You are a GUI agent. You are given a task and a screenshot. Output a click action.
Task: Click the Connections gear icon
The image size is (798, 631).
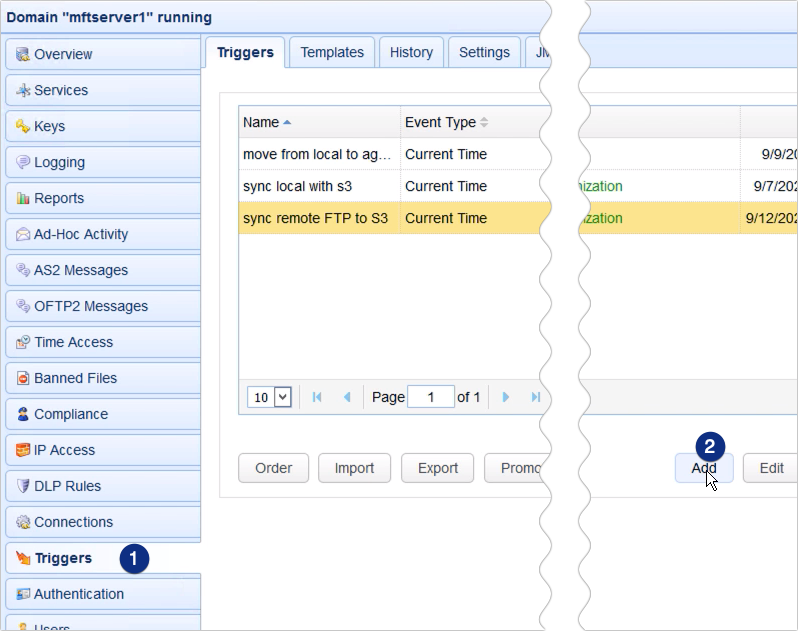tap(22, 522)
